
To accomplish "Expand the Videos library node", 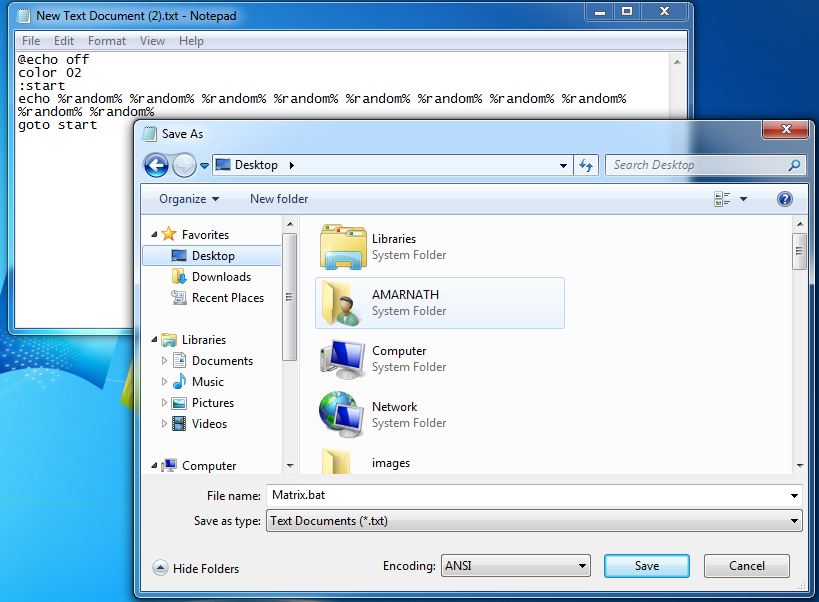I will click(164, 423).
